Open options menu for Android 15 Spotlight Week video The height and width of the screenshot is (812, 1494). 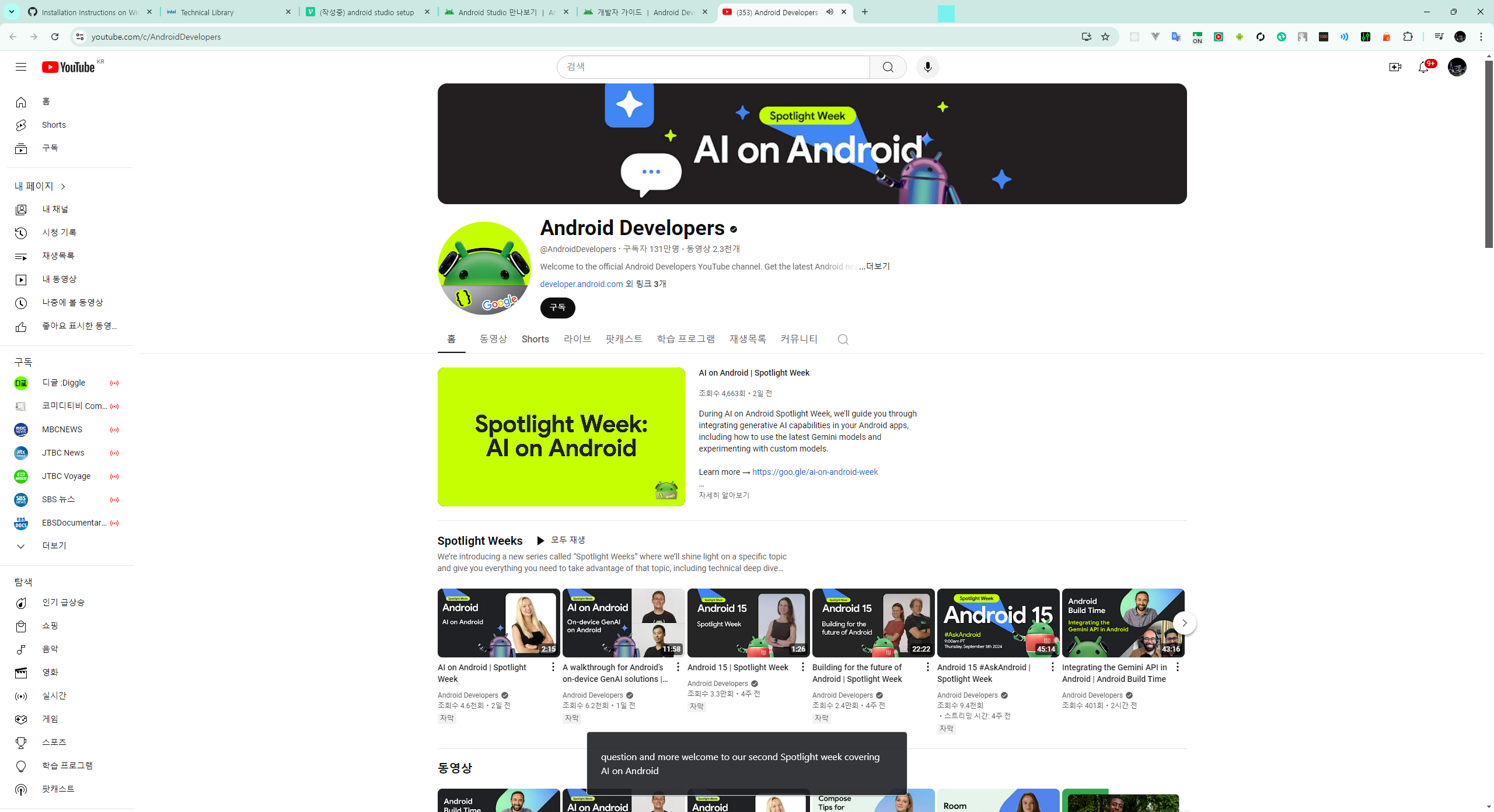802,667
